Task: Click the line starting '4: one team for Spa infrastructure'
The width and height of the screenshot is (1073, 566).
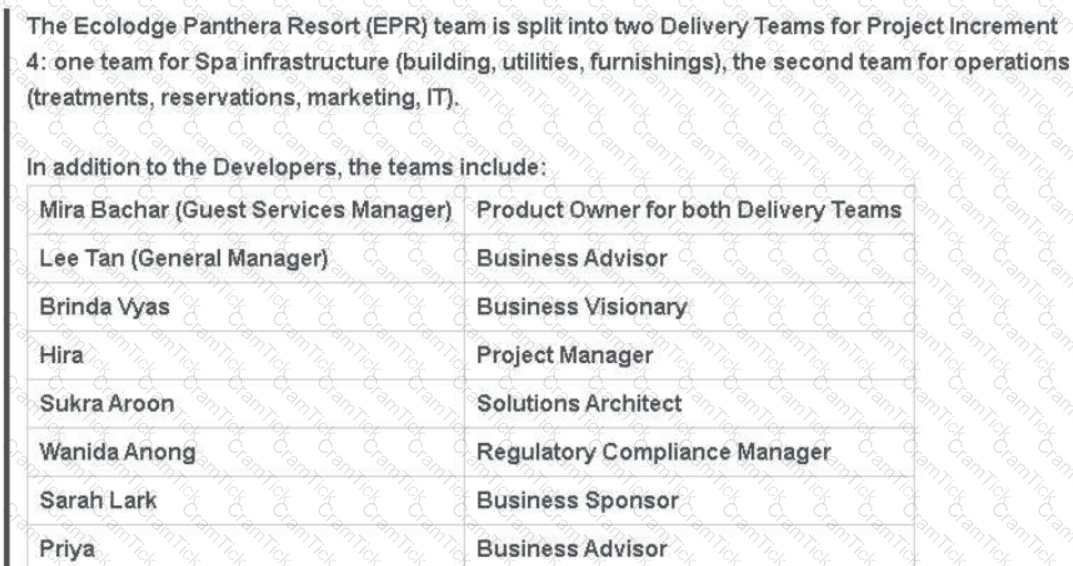Action: [x=547, y=62]
